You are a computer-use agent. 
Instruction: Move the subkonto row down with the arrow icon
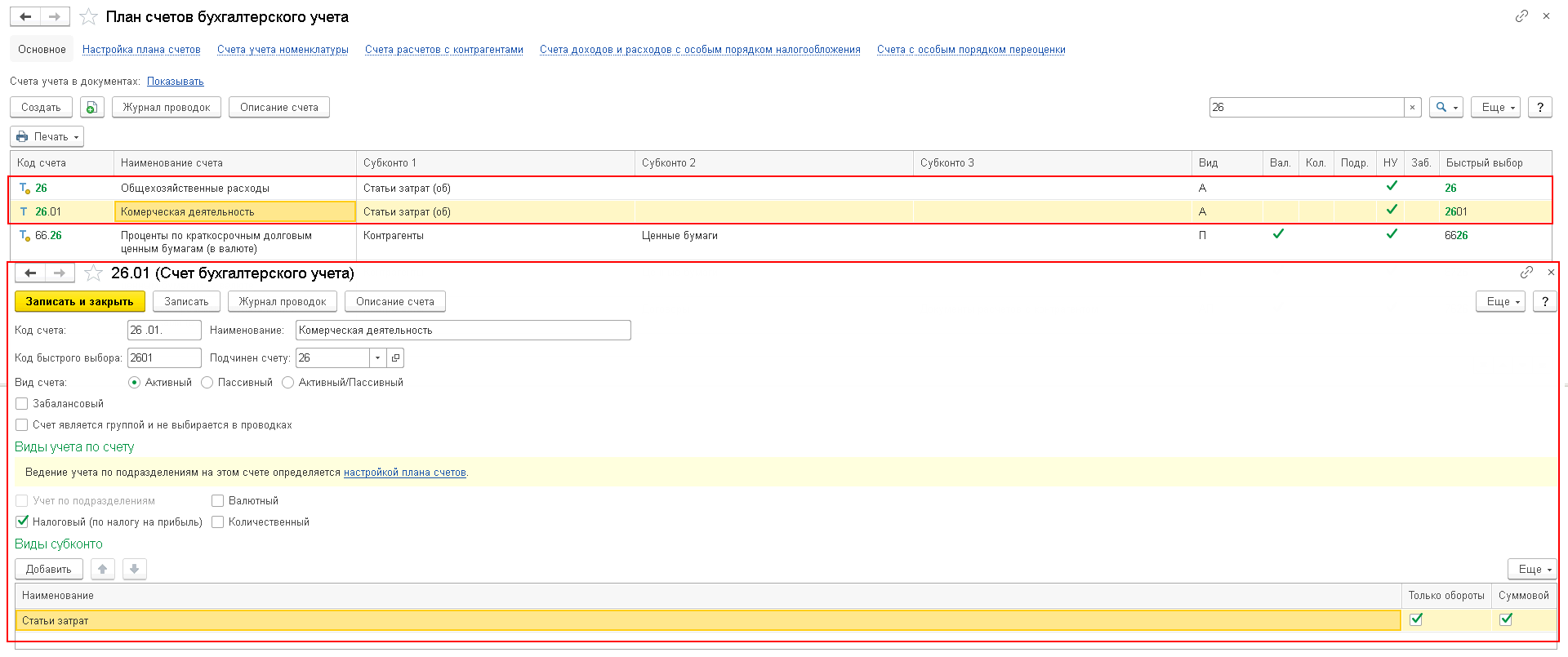click(x=135, y=569)
